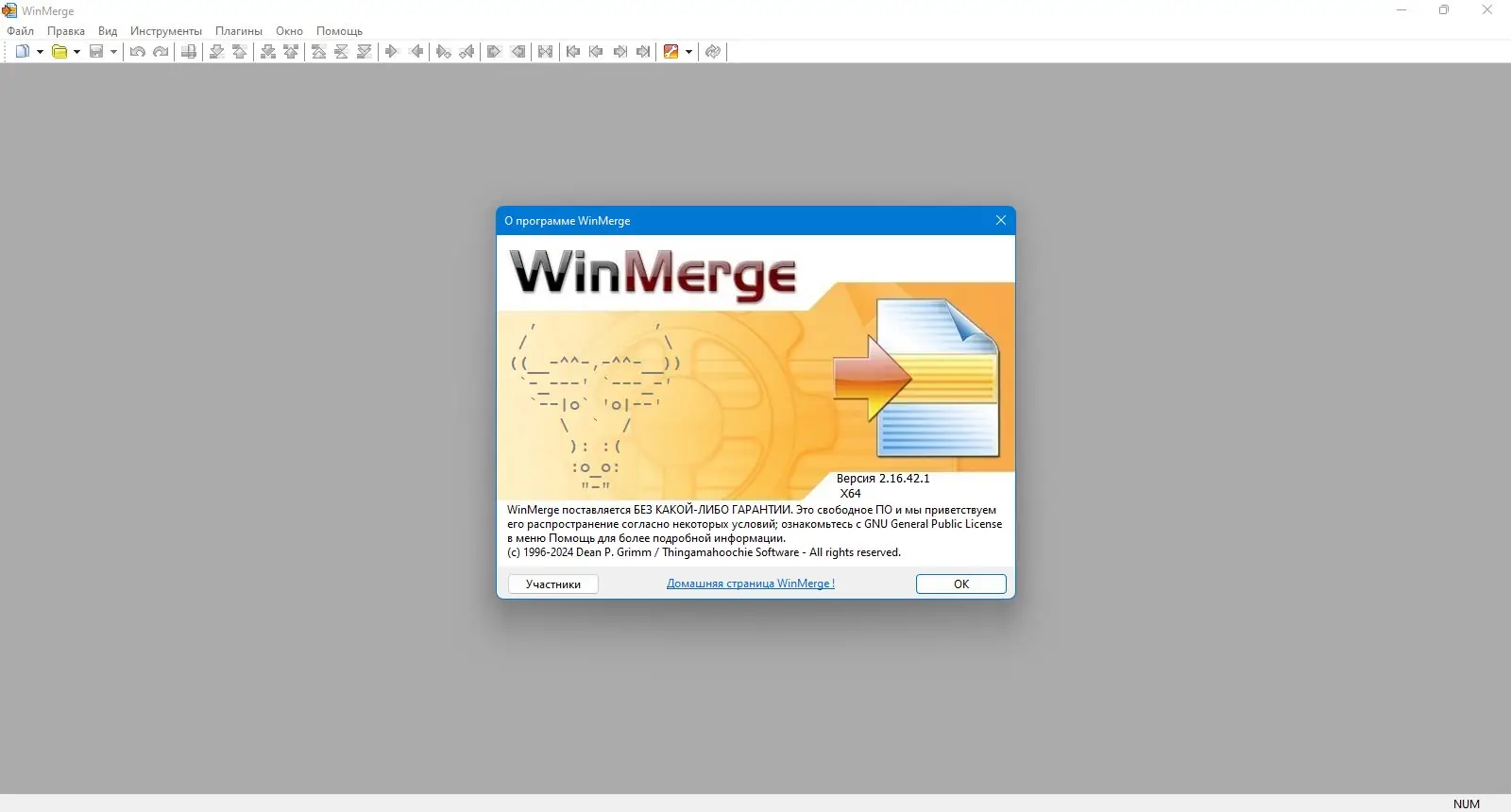The width and height of the screenshot is (1511, 812).
Task: Jump to First Difference icon
Action: point(318,52)
